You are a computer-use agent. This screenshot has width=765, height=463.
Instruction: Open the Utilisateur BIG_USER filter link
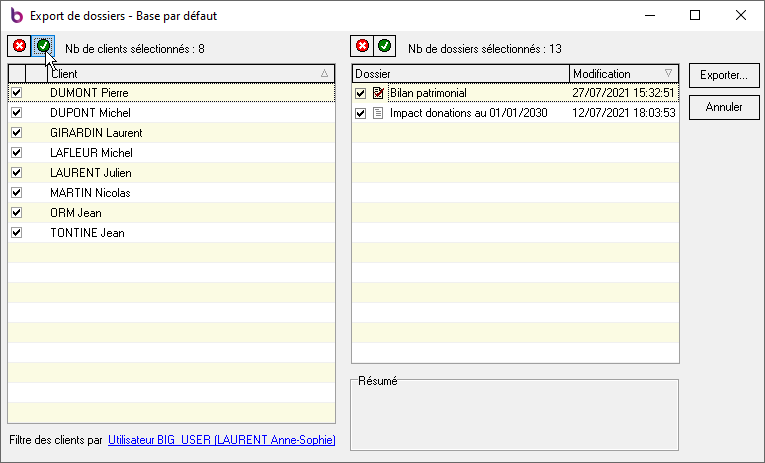221,440
